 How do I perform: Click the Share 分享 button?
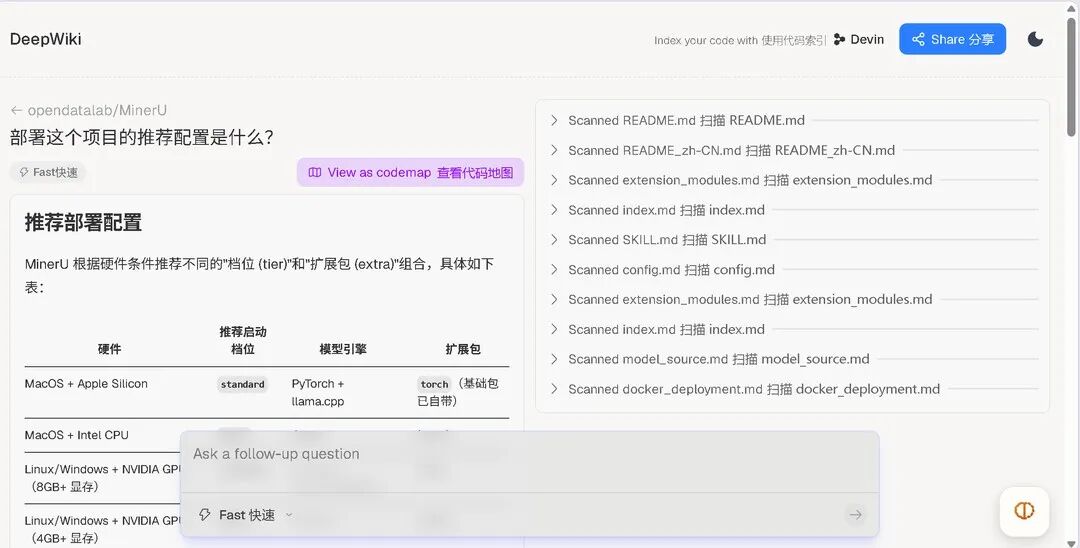pos(952,39)
